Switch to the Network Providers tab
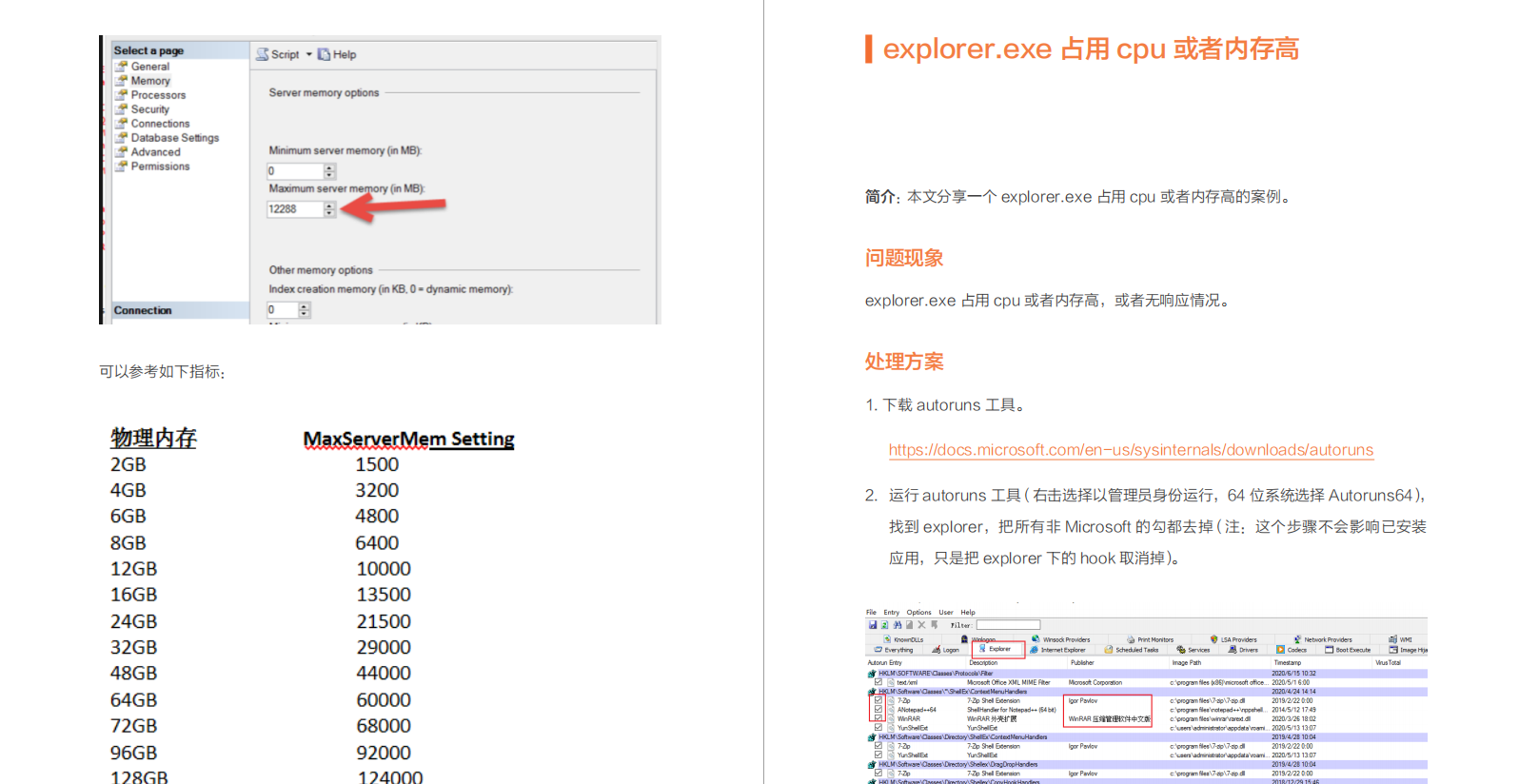This screenshot has height=784, width=1519. [1323, 639]
